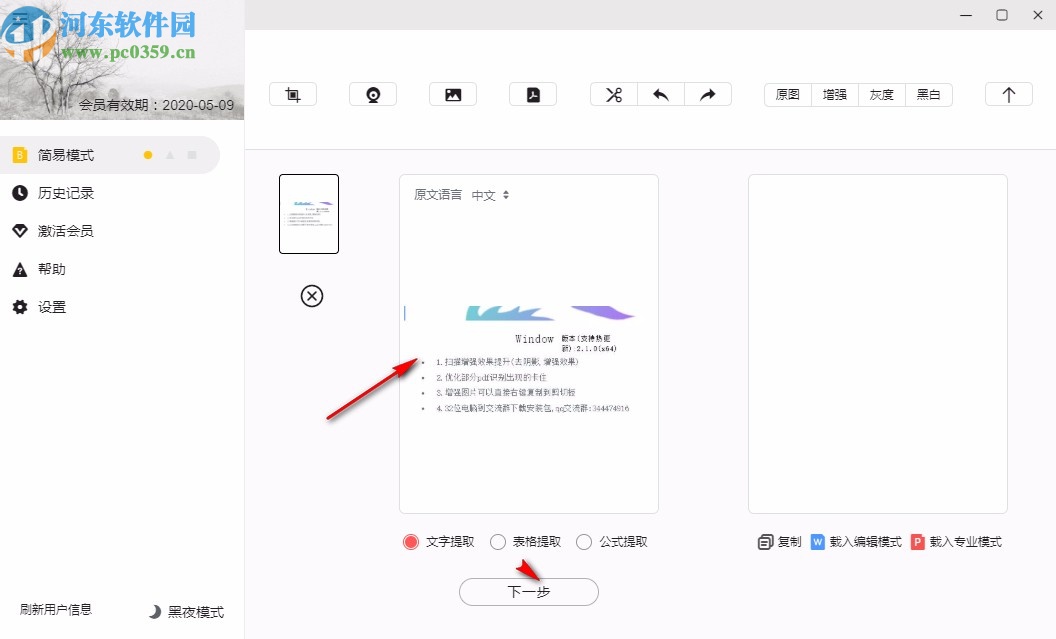Screen dimensions: 1056x639
Task: Import an image file
Action: tap(452, 93)
